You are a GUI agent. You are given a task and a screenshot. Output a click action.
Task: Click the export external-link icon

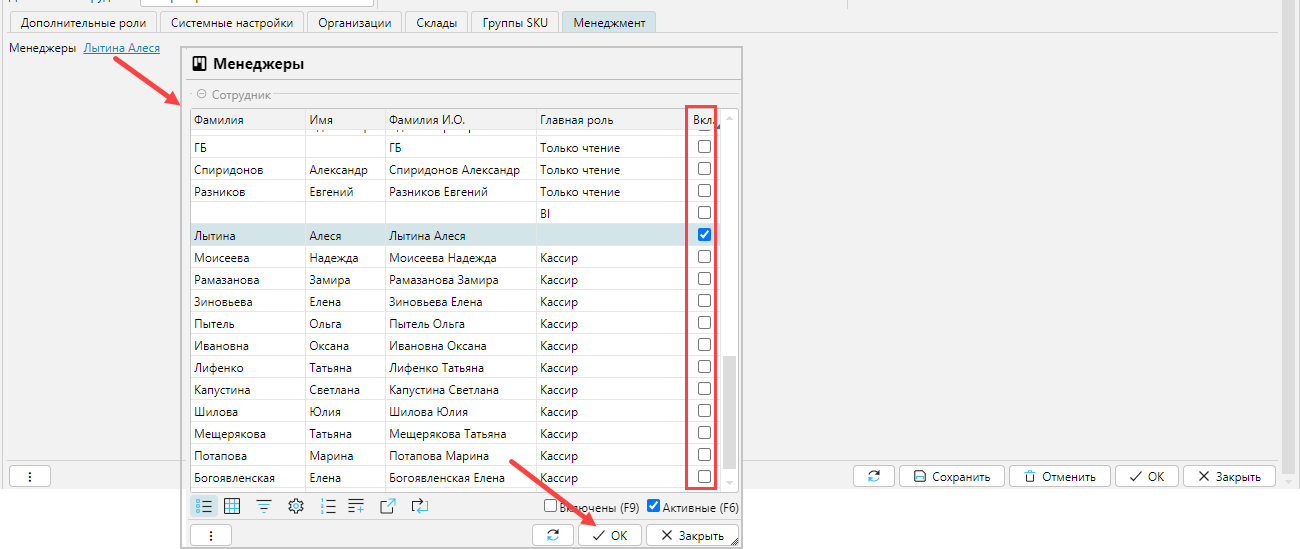[388, 506]
